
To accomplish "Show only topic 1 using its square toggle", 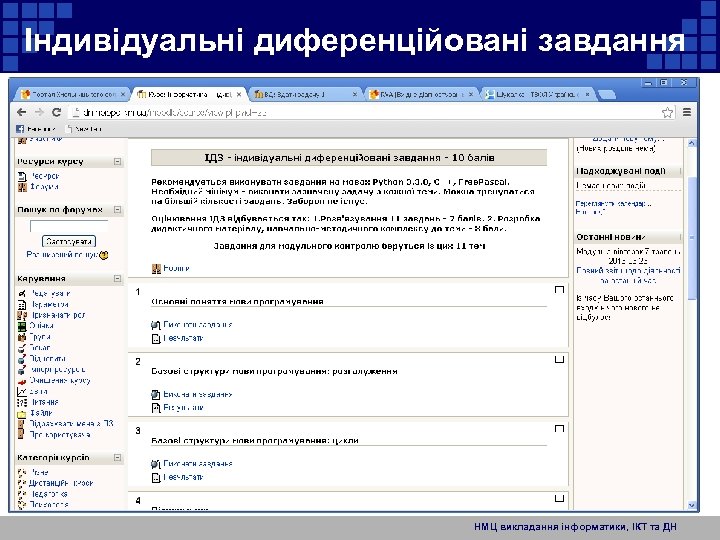I will [559, 289].
